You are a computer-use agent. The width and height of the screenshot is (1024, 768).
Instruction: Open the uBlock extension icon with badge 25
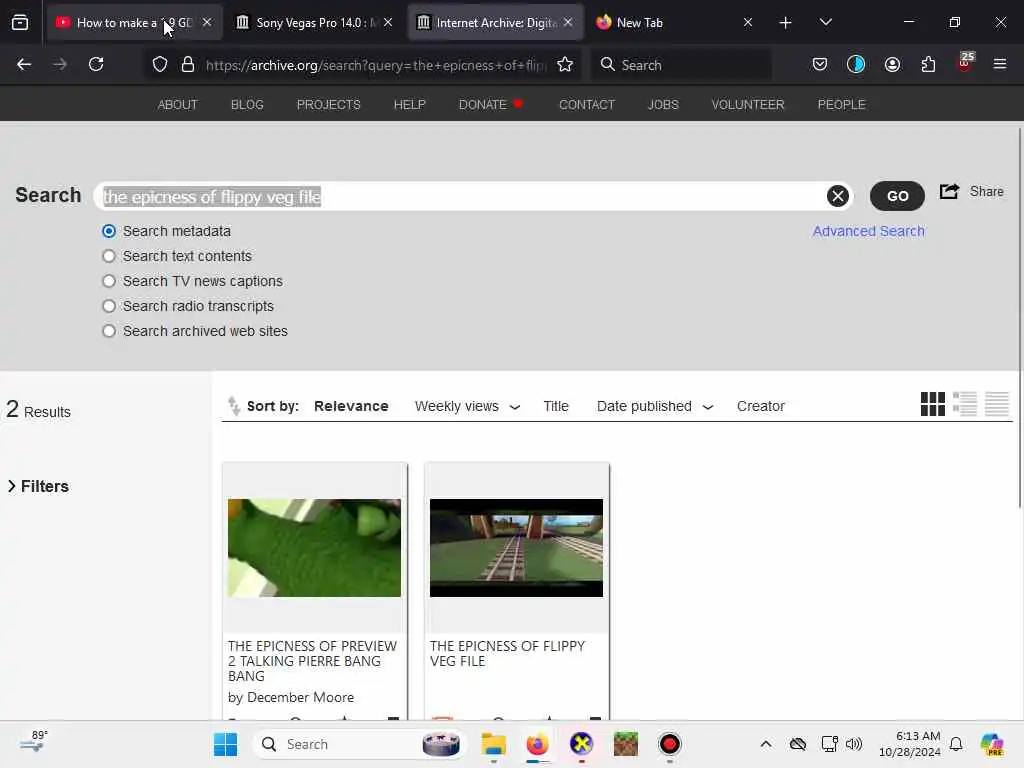pyautogui.click(x=965, y=63)
